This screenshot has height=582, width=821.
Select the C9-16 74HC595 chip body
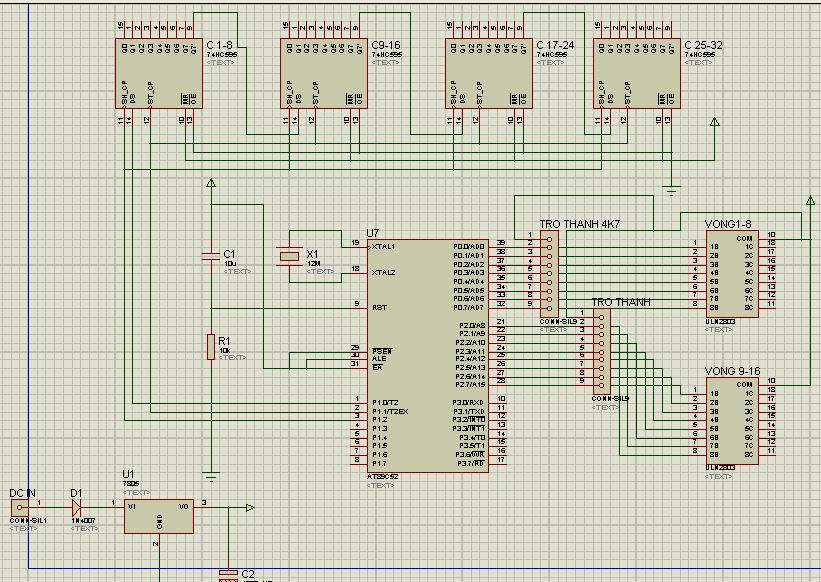324,73
